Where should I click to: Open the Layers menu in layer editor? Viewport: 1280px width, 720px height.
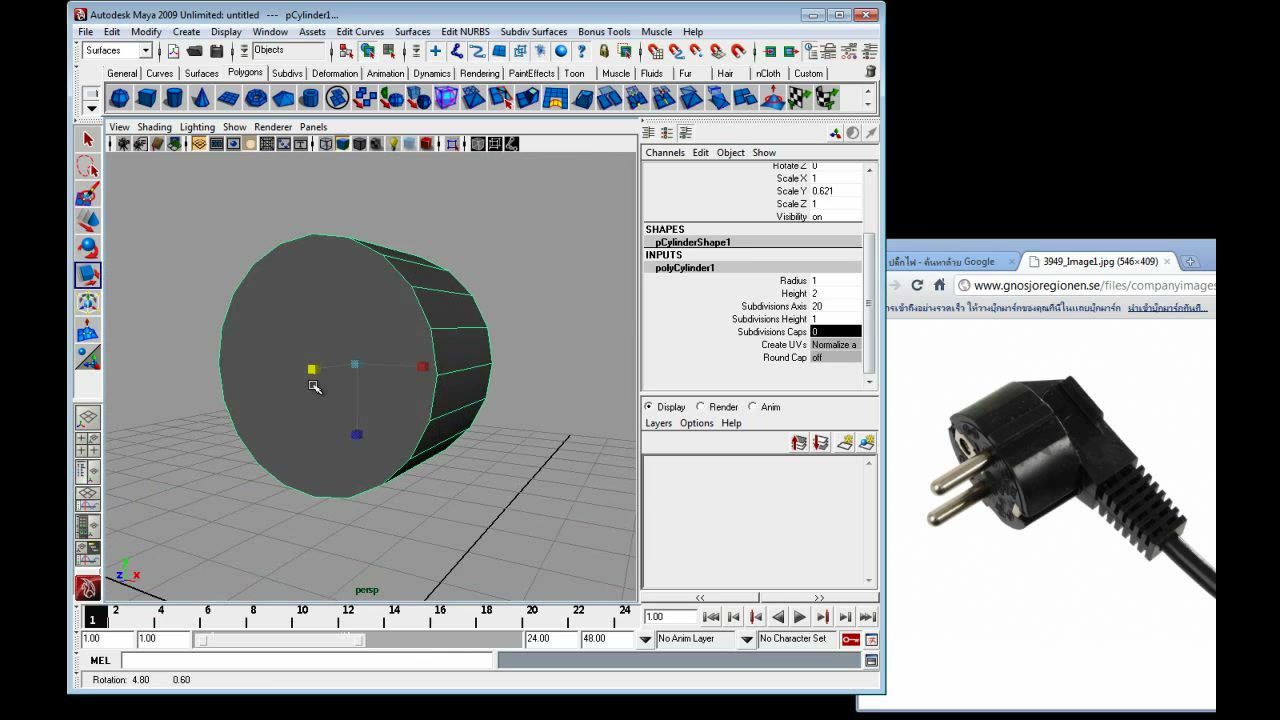coord(659,423)
